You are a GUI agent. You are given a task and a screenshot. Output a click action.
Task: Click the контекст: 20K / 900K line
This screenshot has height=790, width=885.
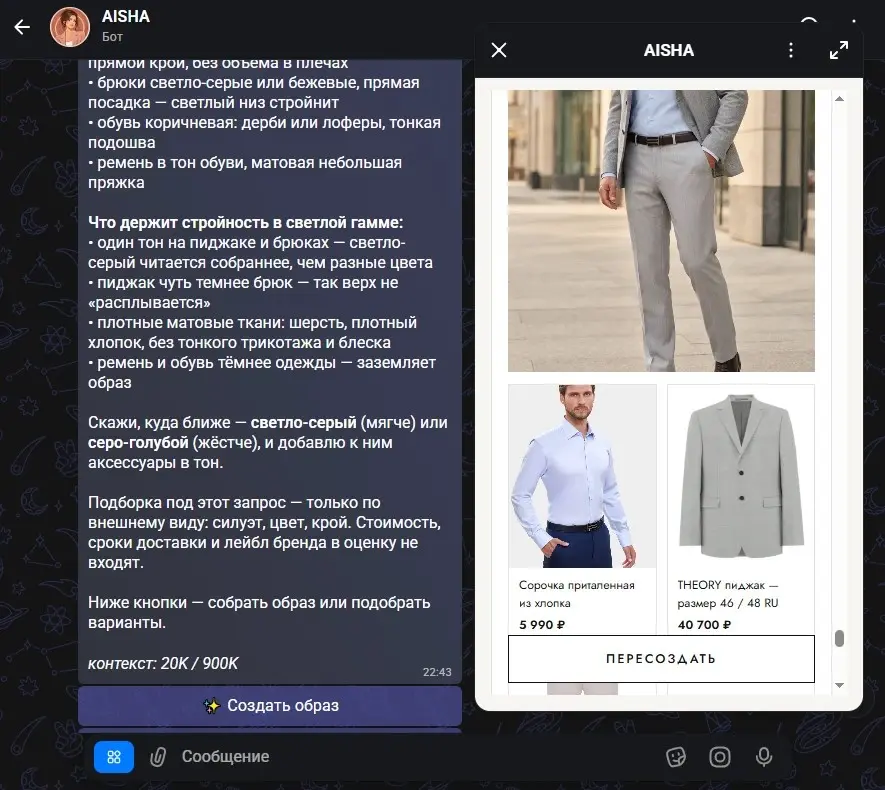[163, 663]
